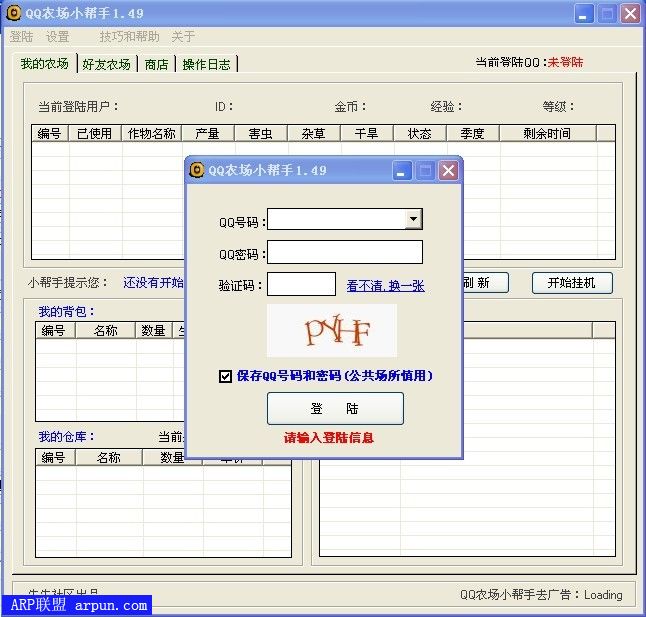
Task: Click the 季度 column header
Action: pos(473,133)
